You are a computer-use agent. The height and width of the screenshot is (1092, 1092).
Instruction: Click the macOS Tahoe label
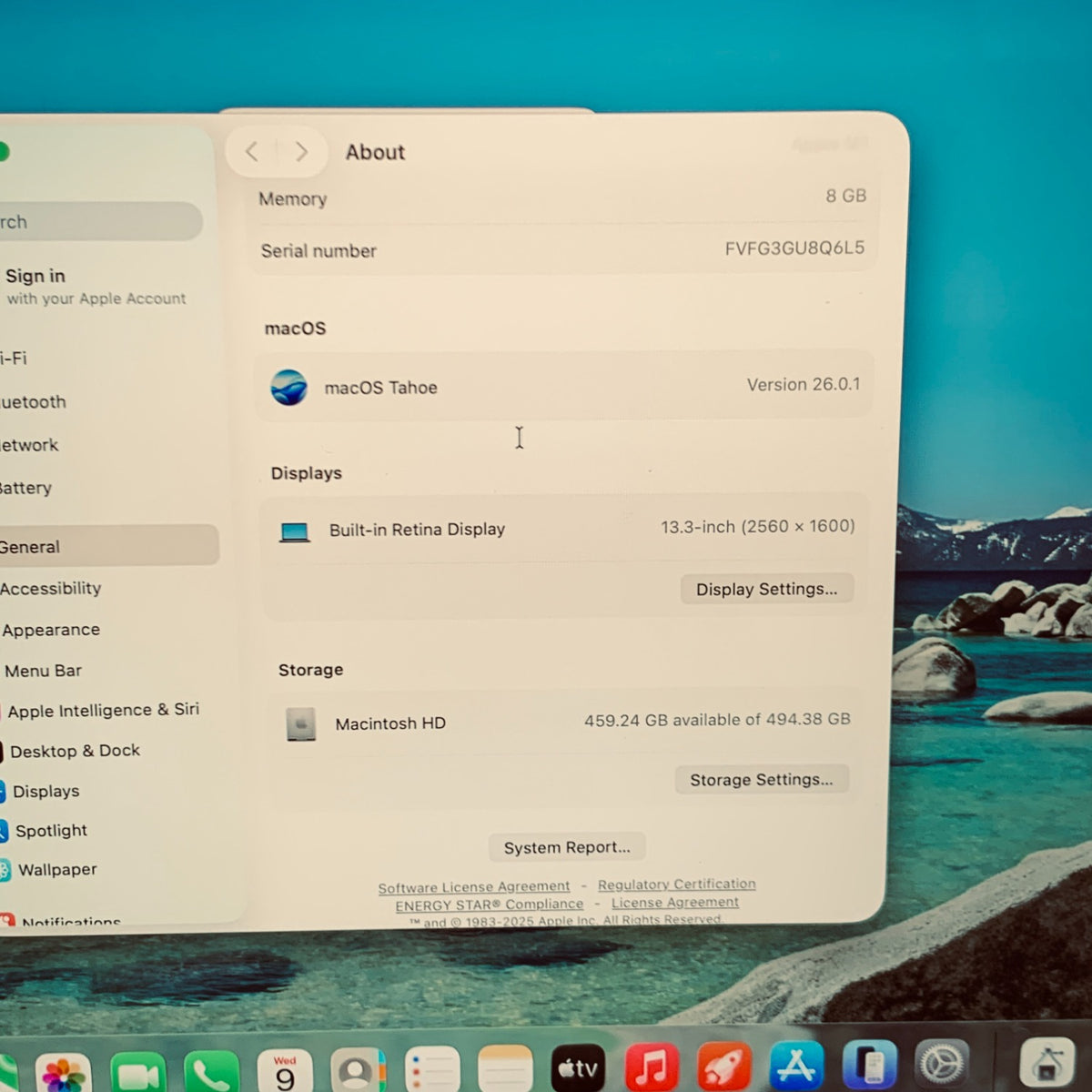380,388
